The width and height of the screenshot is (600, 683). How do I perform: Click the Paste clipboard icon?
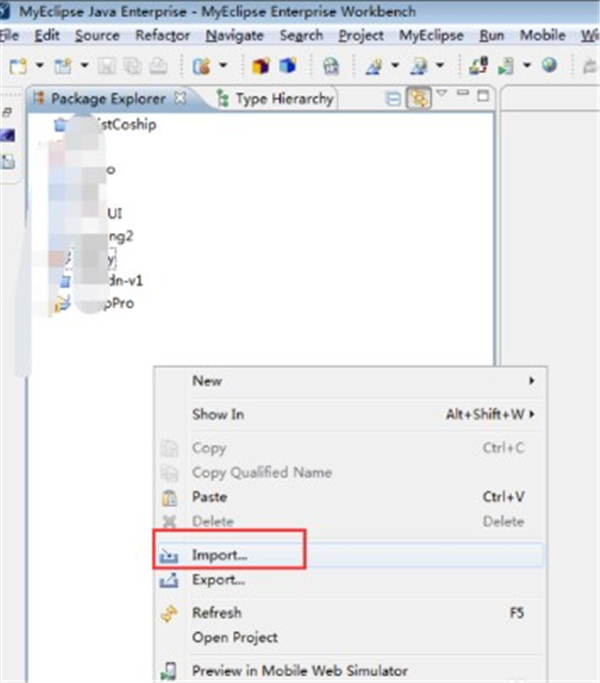[170, 498]
